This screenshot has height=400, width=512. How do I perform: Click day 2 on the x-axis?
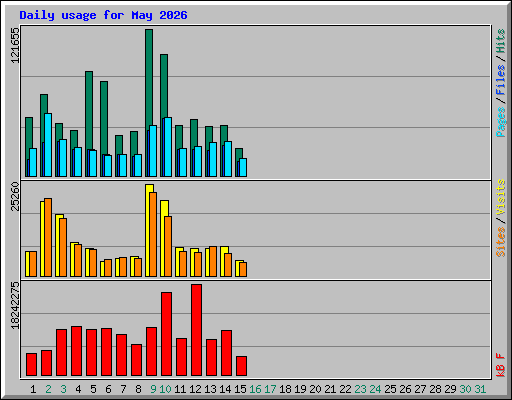tap(48, 389)
